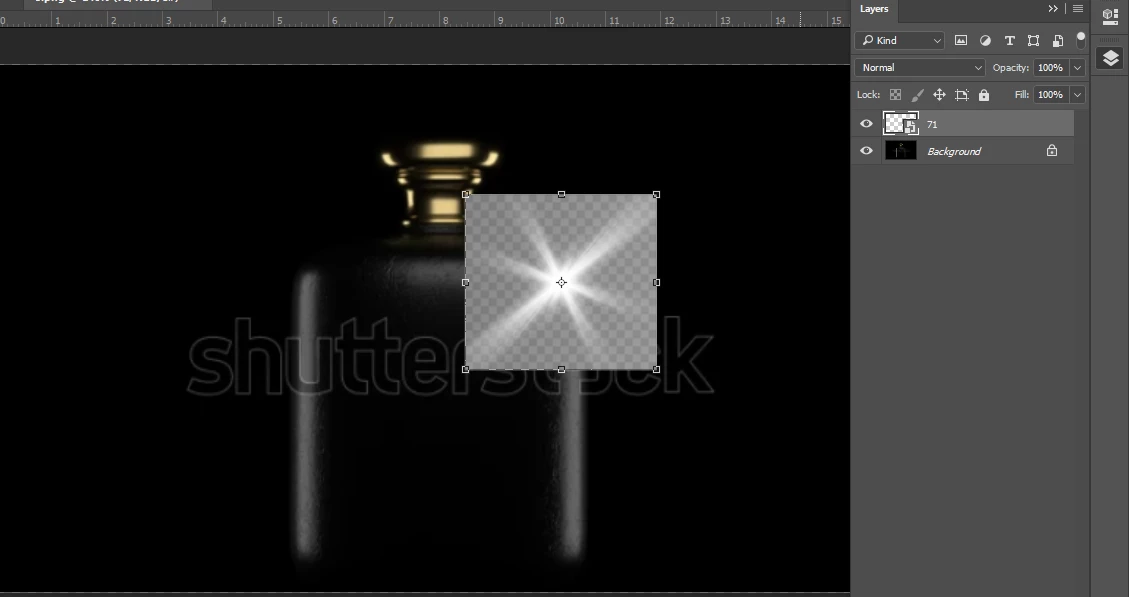
Task: Lock image pixels brush icon
Action: [917, 94]
